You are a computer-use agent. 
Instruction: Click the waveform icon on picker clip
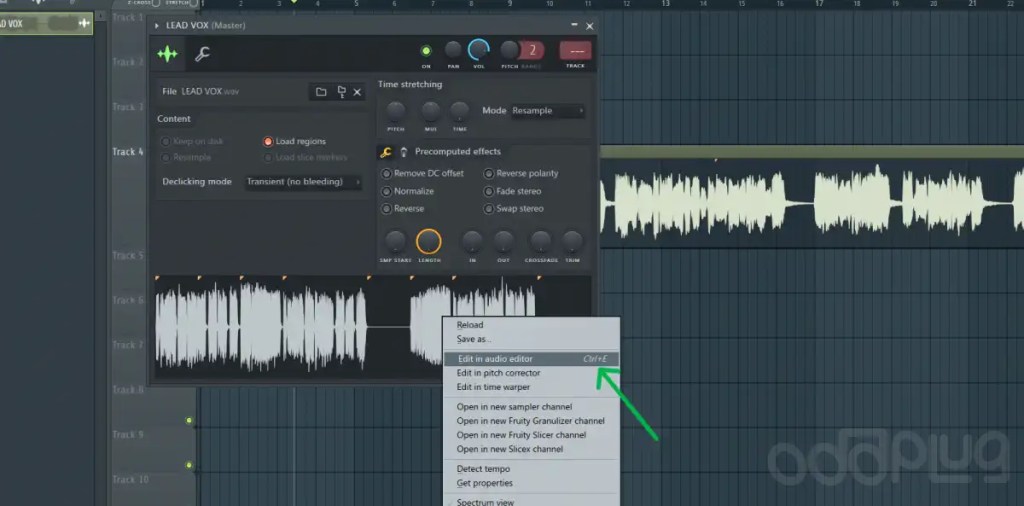coord(84,24)
